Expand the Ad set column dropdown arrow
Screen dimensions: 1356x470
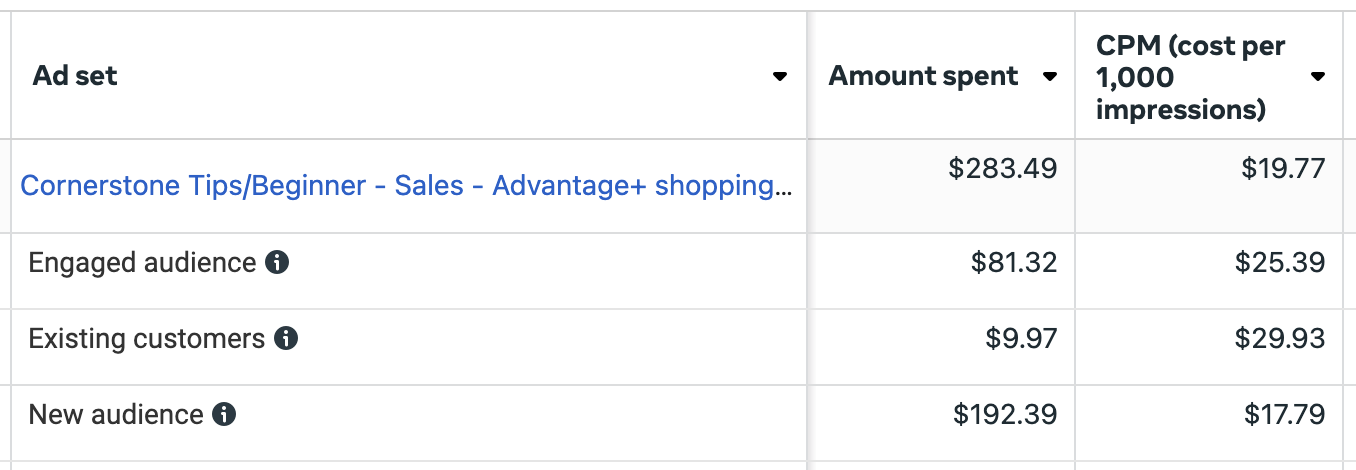click(x=780, y=77)
